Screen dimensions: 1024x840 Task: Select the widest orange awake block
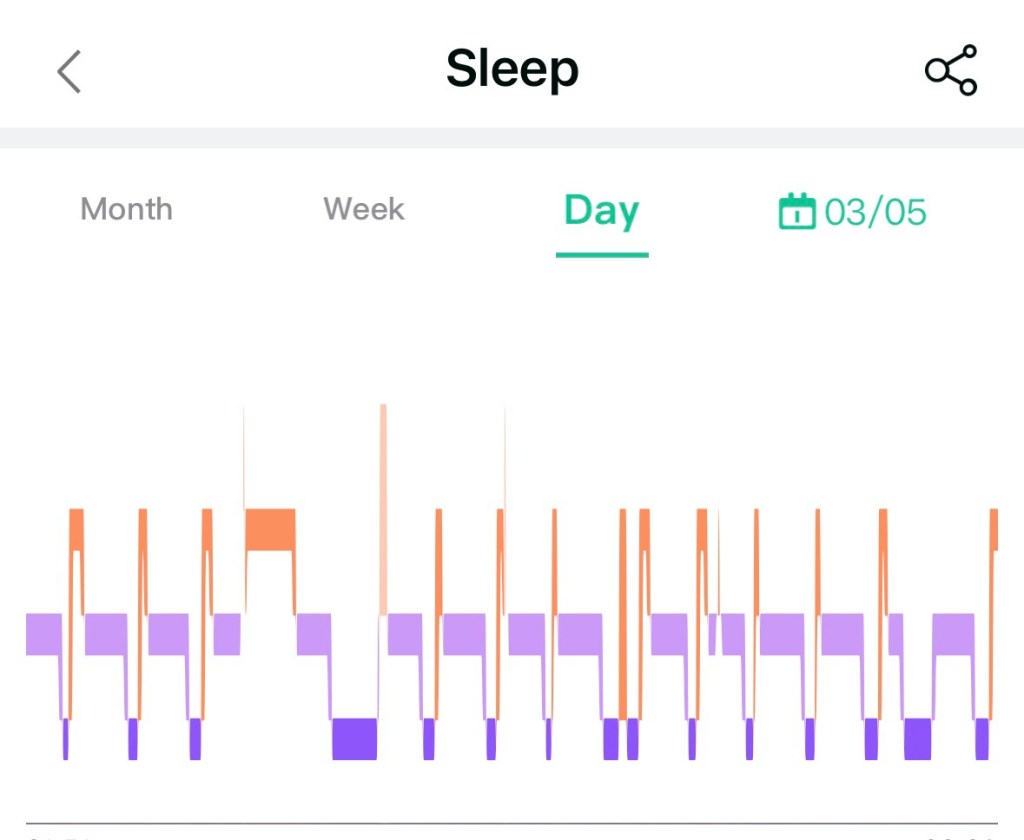coord(270,529)
